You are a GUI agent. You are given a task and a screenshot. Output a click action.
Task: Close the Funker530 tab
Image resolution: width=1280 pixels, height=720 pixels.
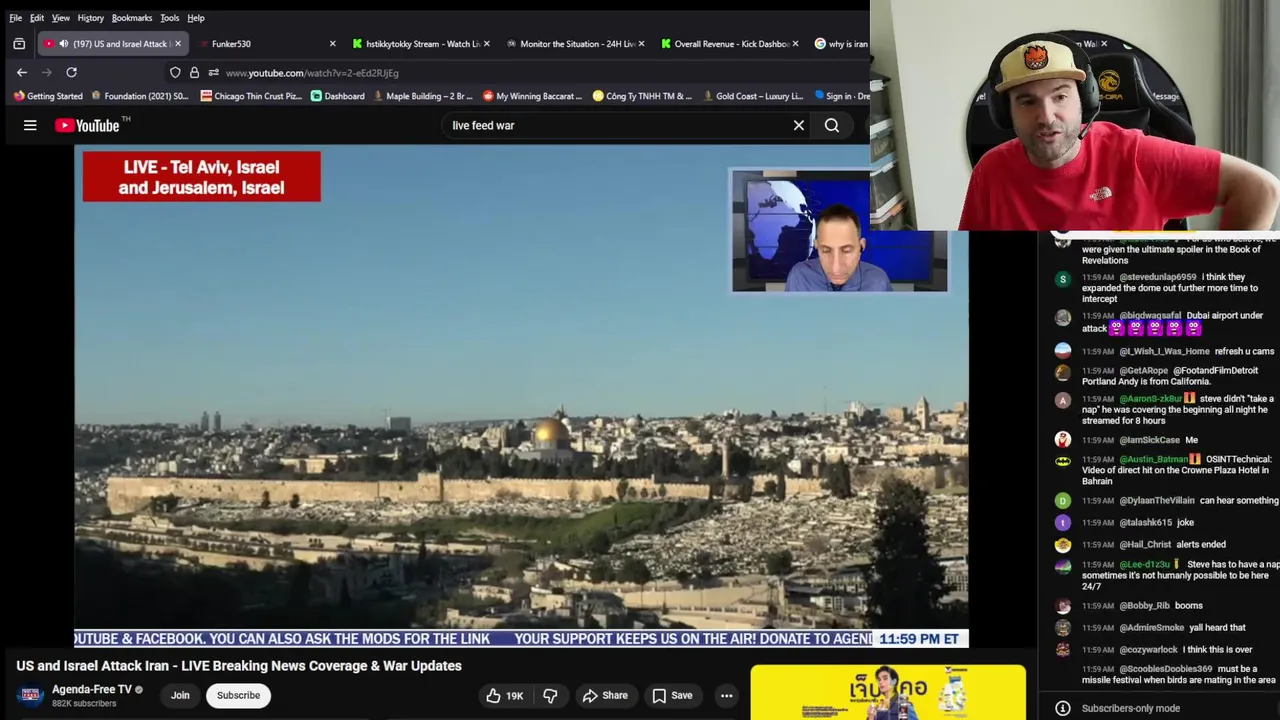click(x=333, y=44)
